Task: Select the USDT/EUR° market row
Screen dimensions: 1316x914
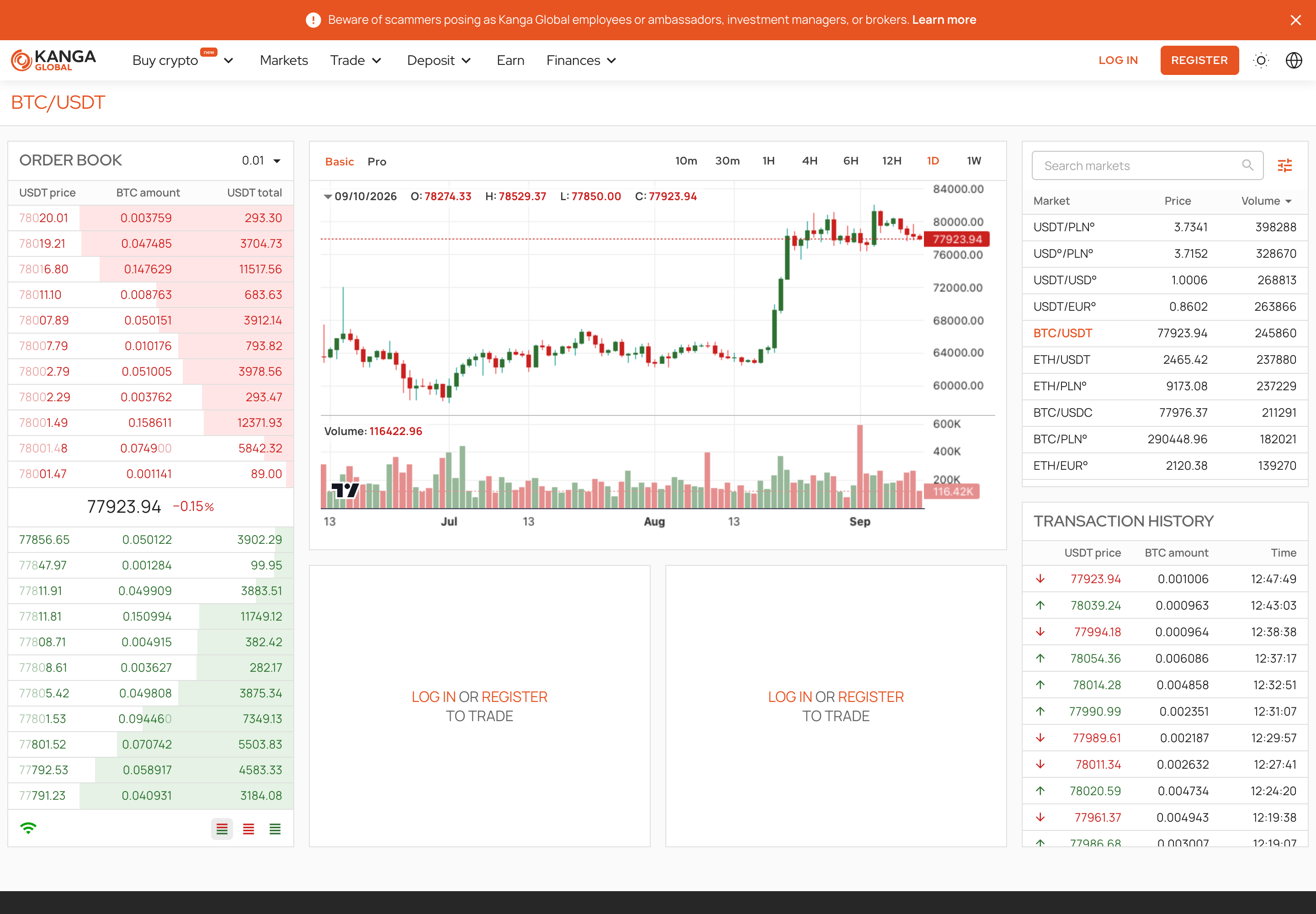Action: coord(1164,307)
